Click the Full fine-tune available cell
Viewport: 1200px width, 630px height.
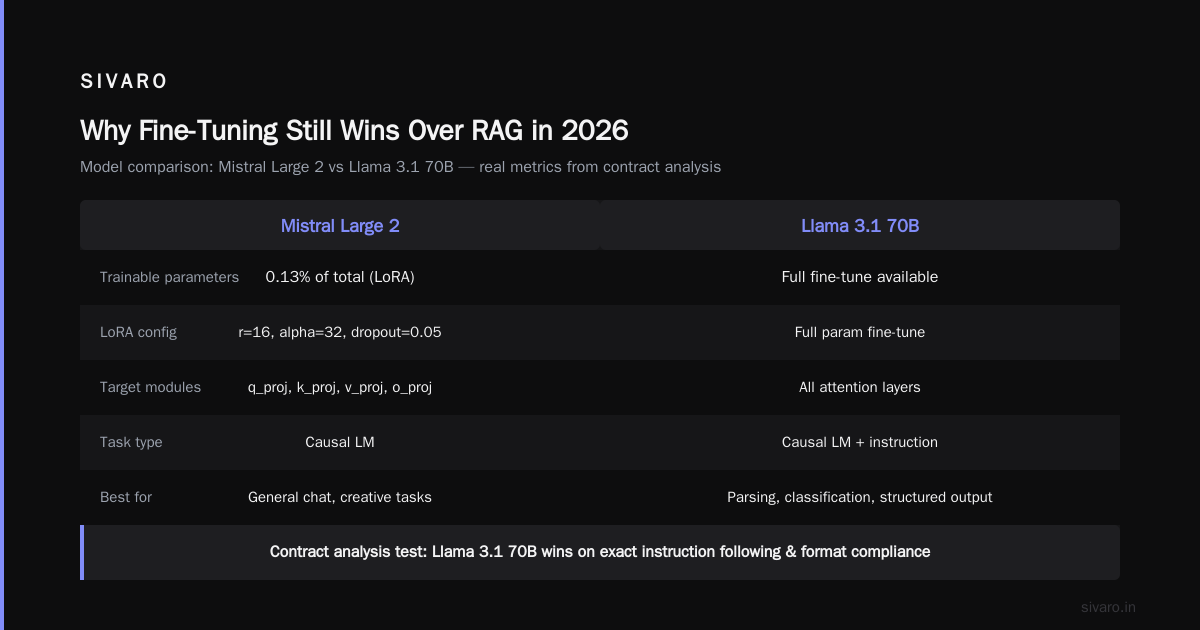[860, 277]
